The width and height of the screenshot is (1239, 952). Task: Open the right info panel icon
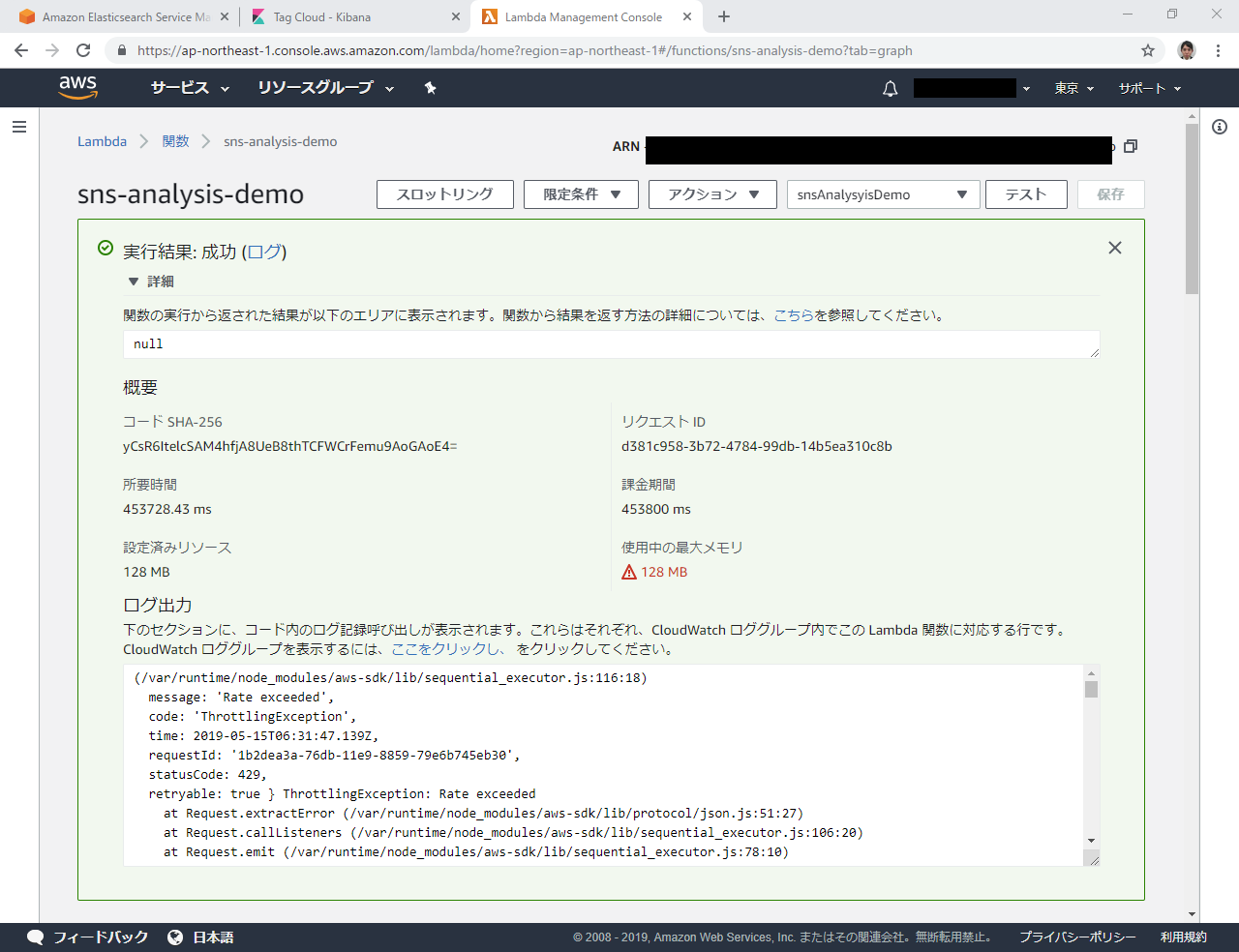click(x=1219, y=127)
